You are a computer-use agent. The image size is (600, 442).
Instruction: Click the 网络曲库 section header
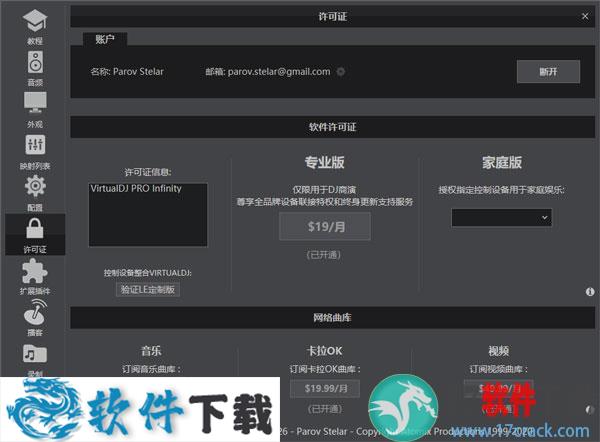(x=333, y=317)
